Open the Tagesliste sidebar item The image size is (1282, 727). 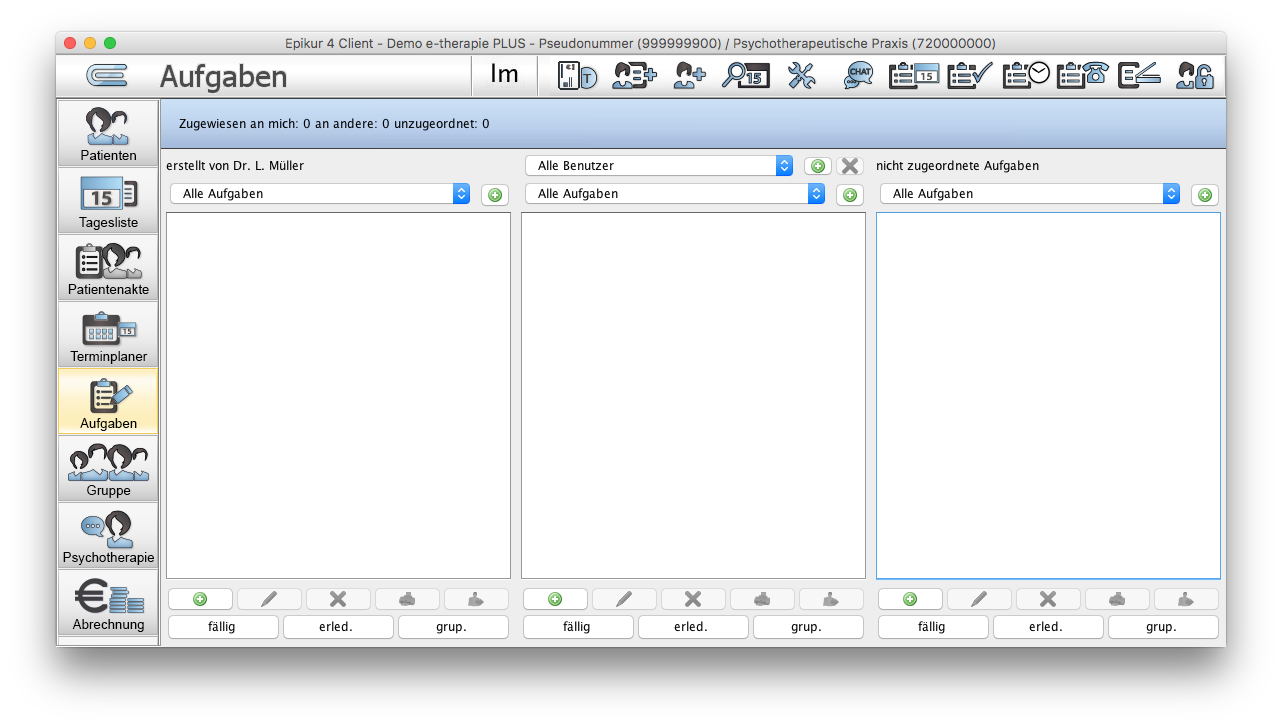[x=108, y=200]
